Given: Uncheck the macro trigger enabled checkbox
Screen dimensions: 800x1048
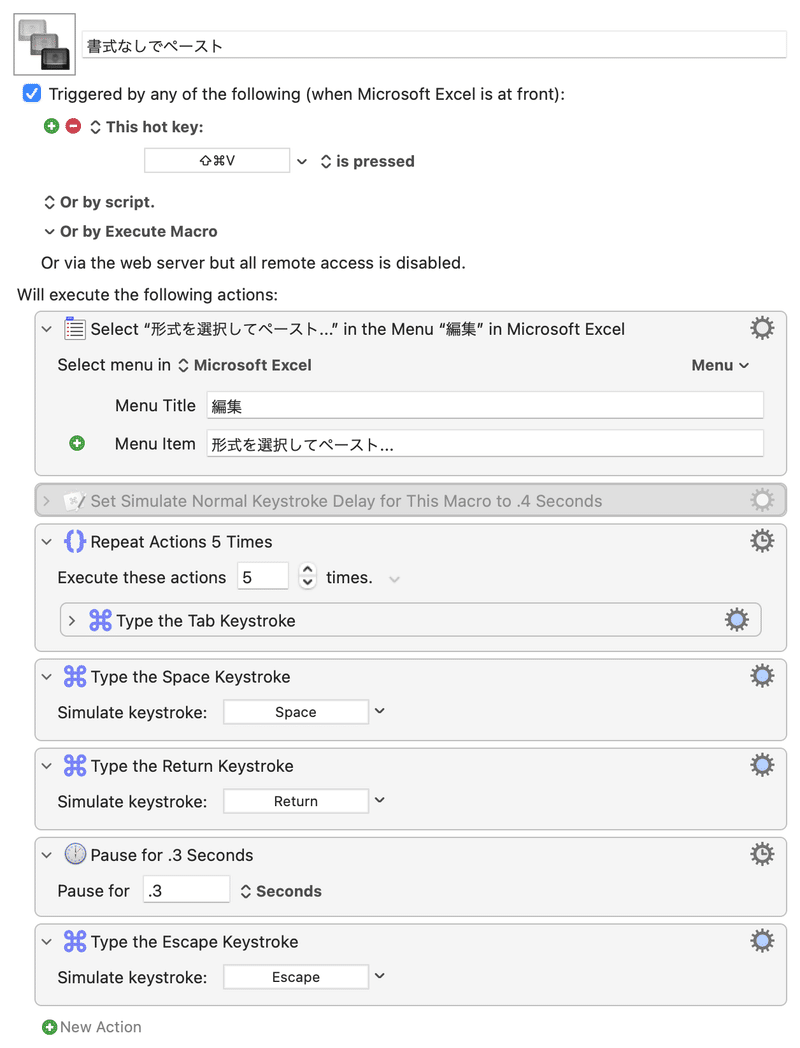Looking at the screenshot, I should (31, 94).
